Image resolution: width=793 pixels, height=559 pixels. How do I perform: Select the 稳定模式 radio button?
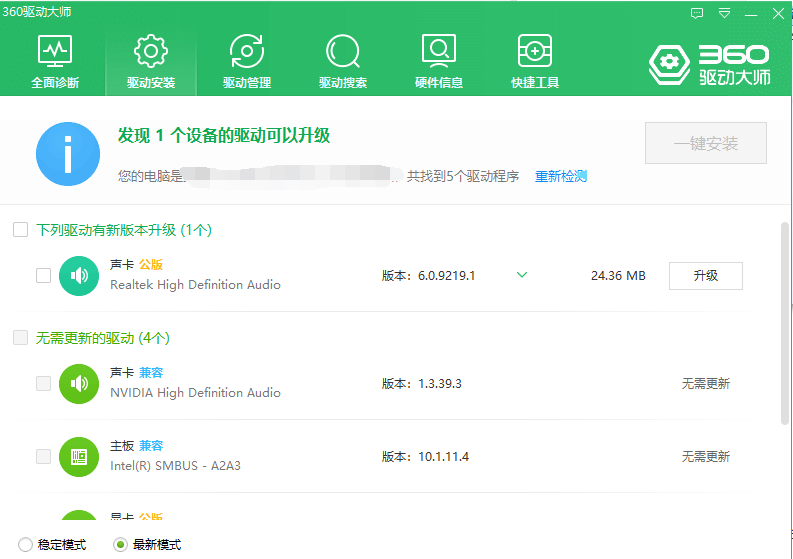(x=25, y=545)
